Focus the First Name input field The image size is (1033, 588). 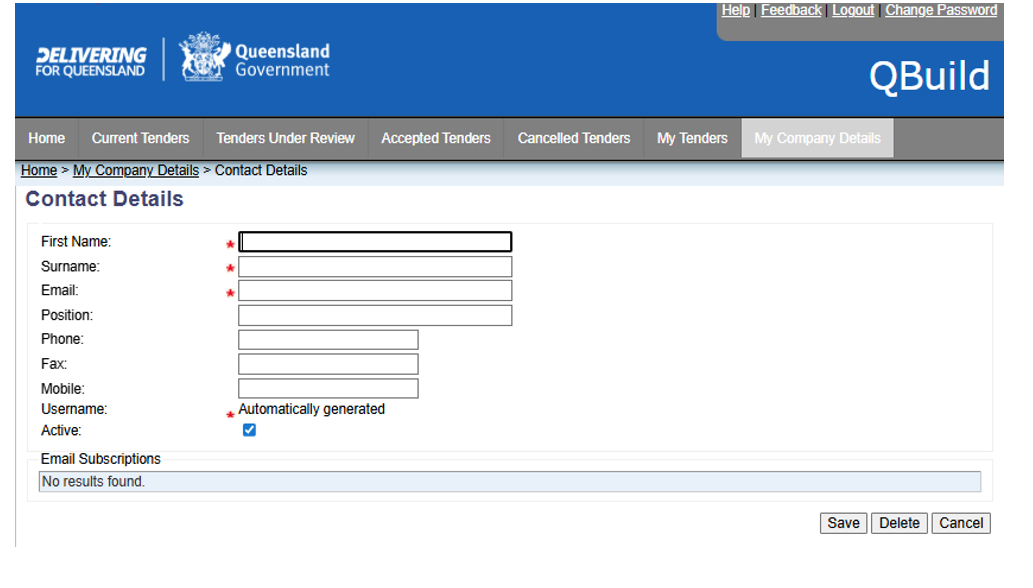click(375, 242)
